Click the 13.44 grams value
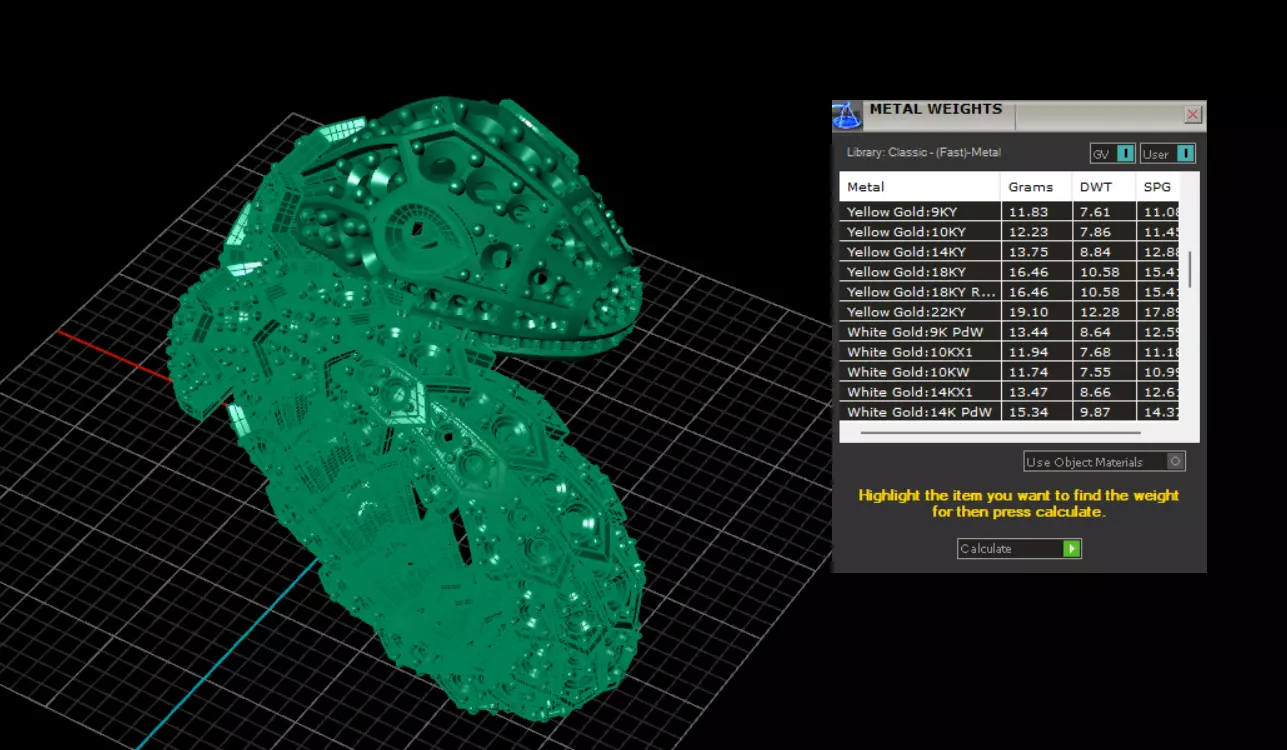 [1027, 332]
